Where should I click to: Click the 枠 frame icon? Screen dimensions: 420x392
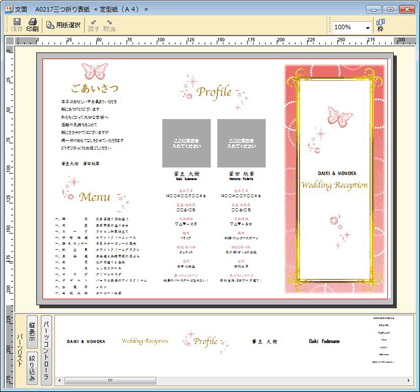click(380, 25)
